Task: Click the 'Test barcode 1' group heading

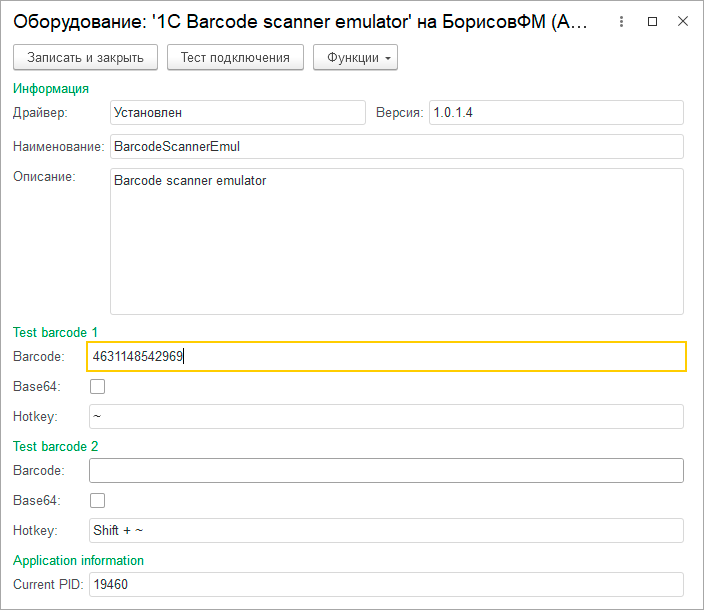Action: coord(55,332)
